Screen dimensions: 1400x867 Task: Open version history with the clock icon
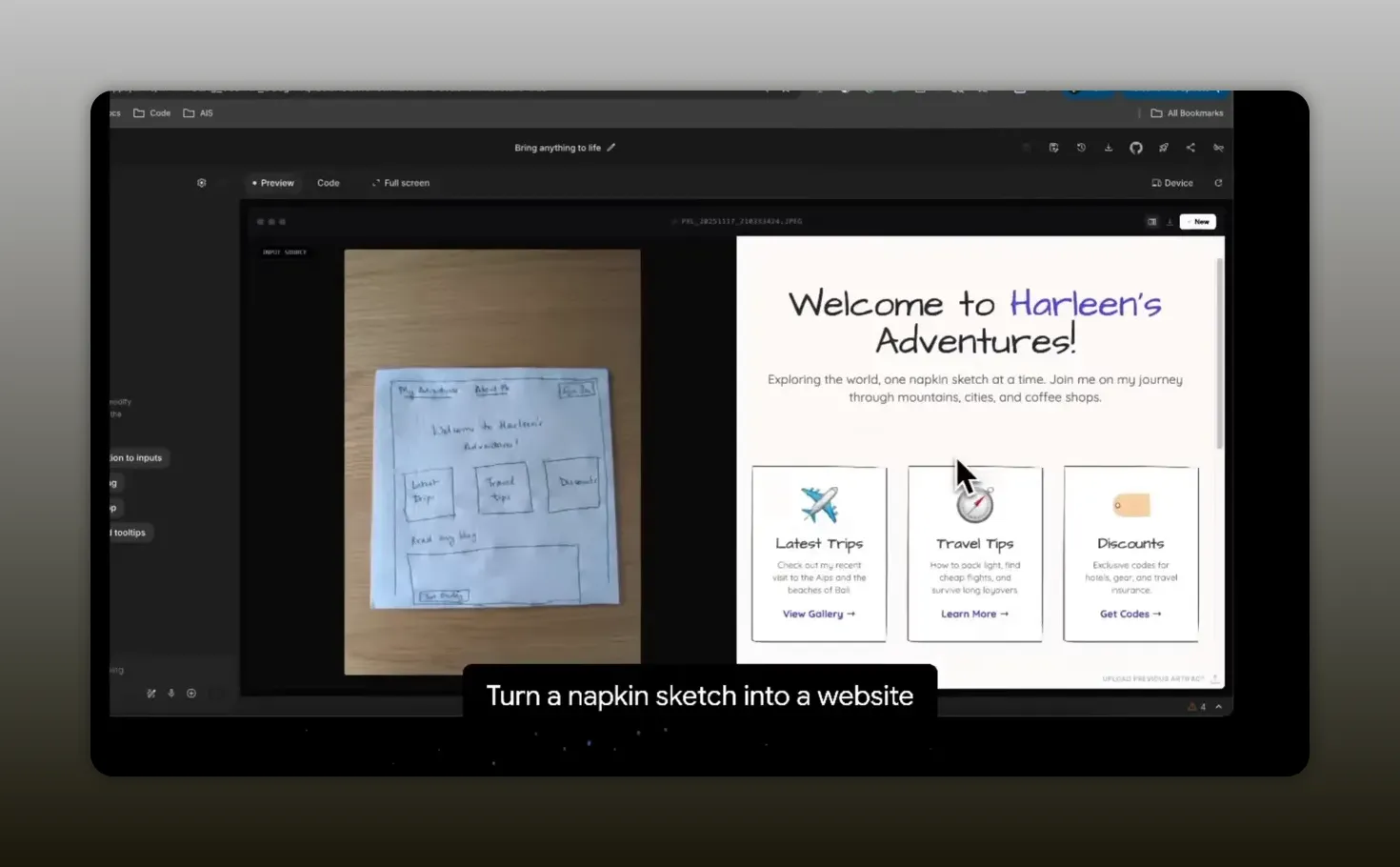(1081, 148)
